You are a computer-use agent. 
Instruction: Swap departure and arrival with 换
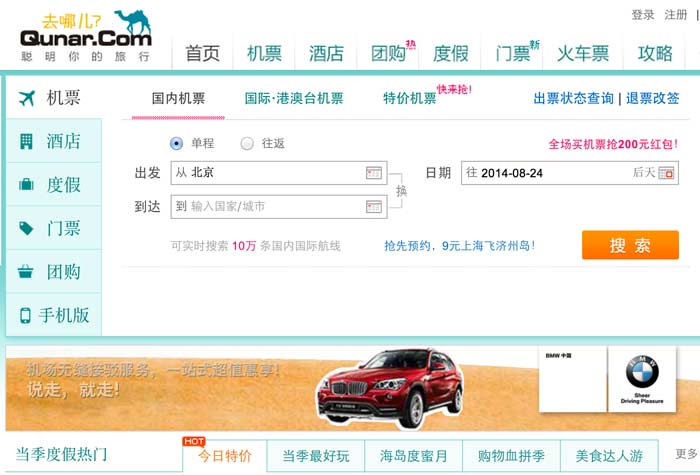(401, 192)
